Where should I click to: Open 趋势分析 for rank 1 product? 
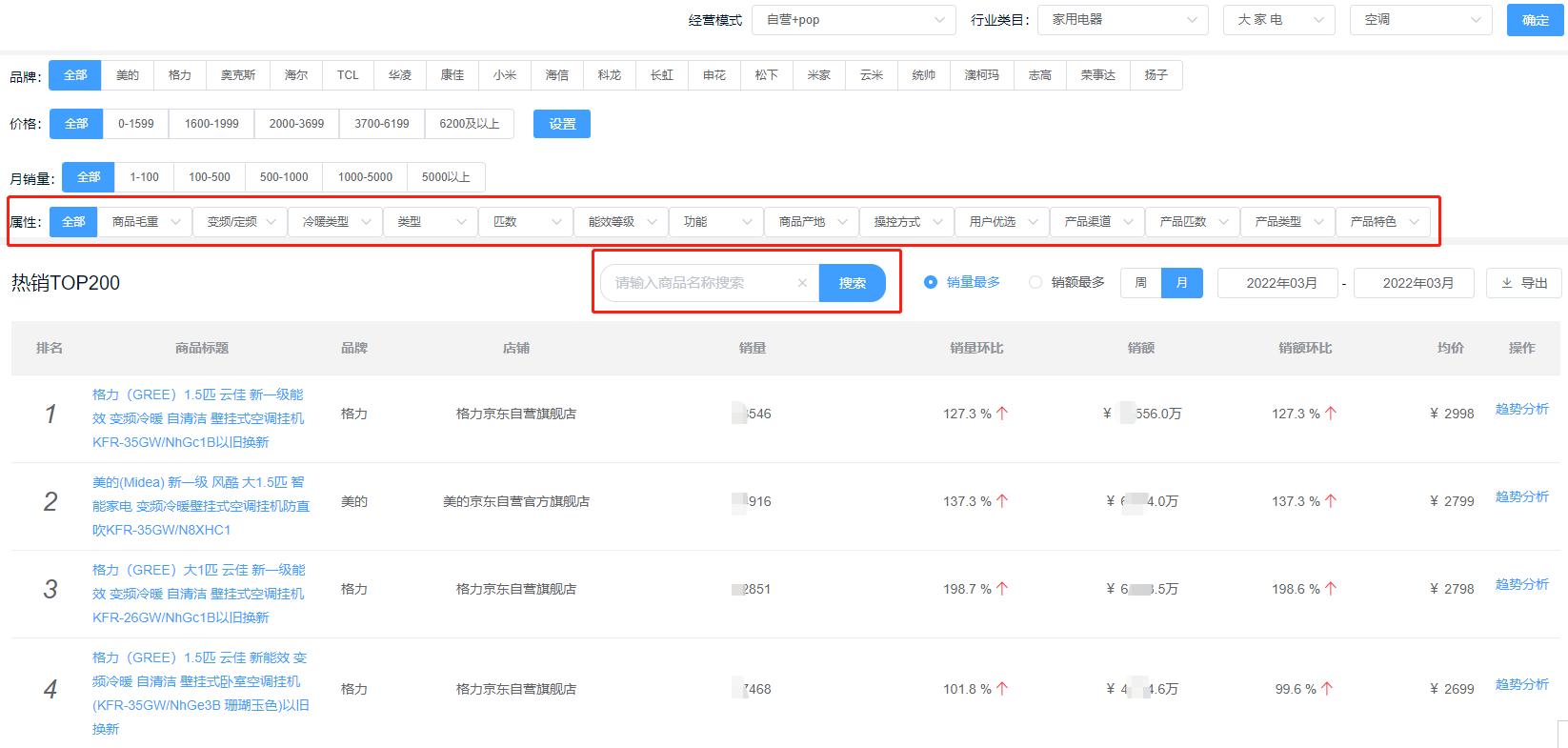pyautogui.click(x=1521, y=409)
